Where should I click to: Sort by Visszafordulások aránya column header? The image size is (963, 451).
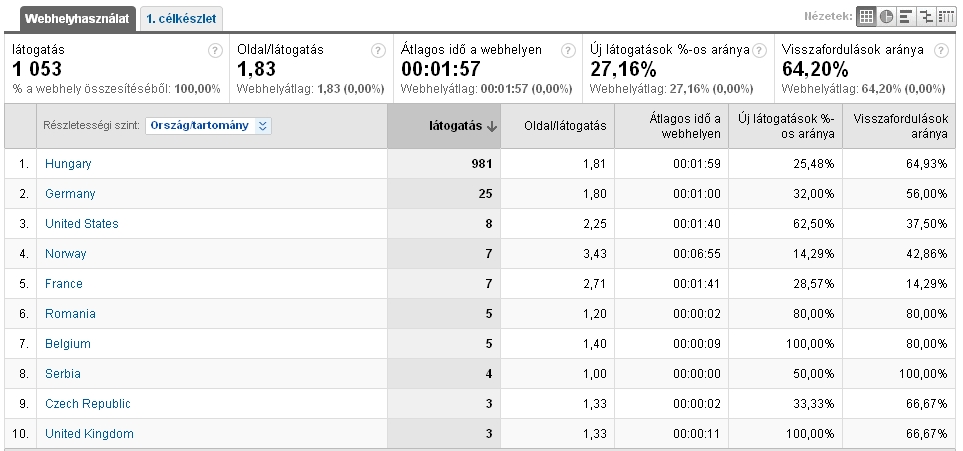pyautogui.click(x=899, y=126)
